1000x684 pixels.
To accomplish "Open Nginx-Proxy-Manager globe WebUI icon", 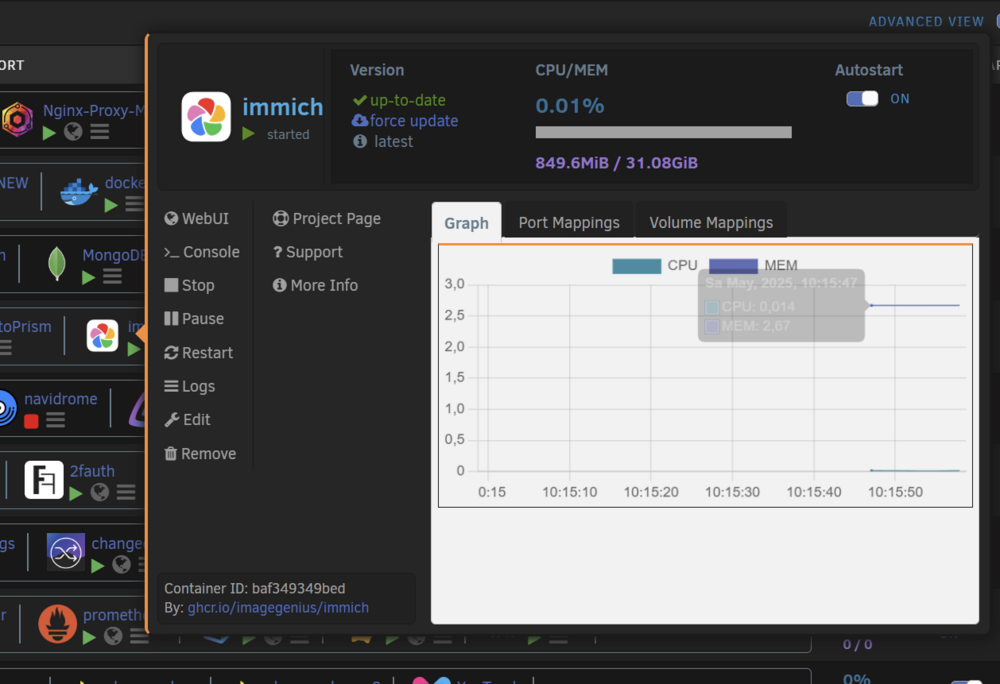I will pos(73,132).
